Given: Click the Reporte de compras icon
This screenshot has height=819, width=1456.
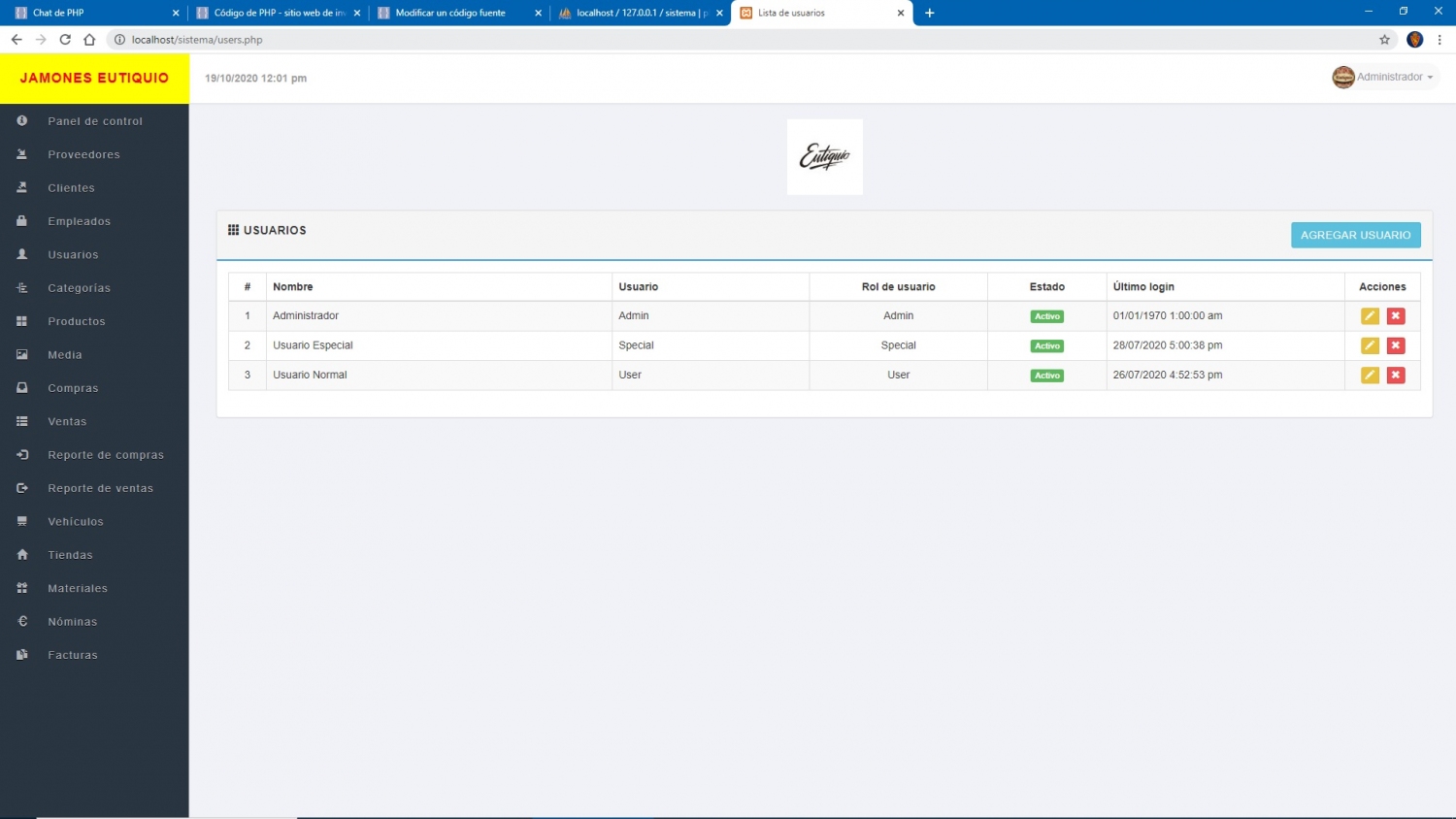Looking at the screenshot, I should [21, 454].
